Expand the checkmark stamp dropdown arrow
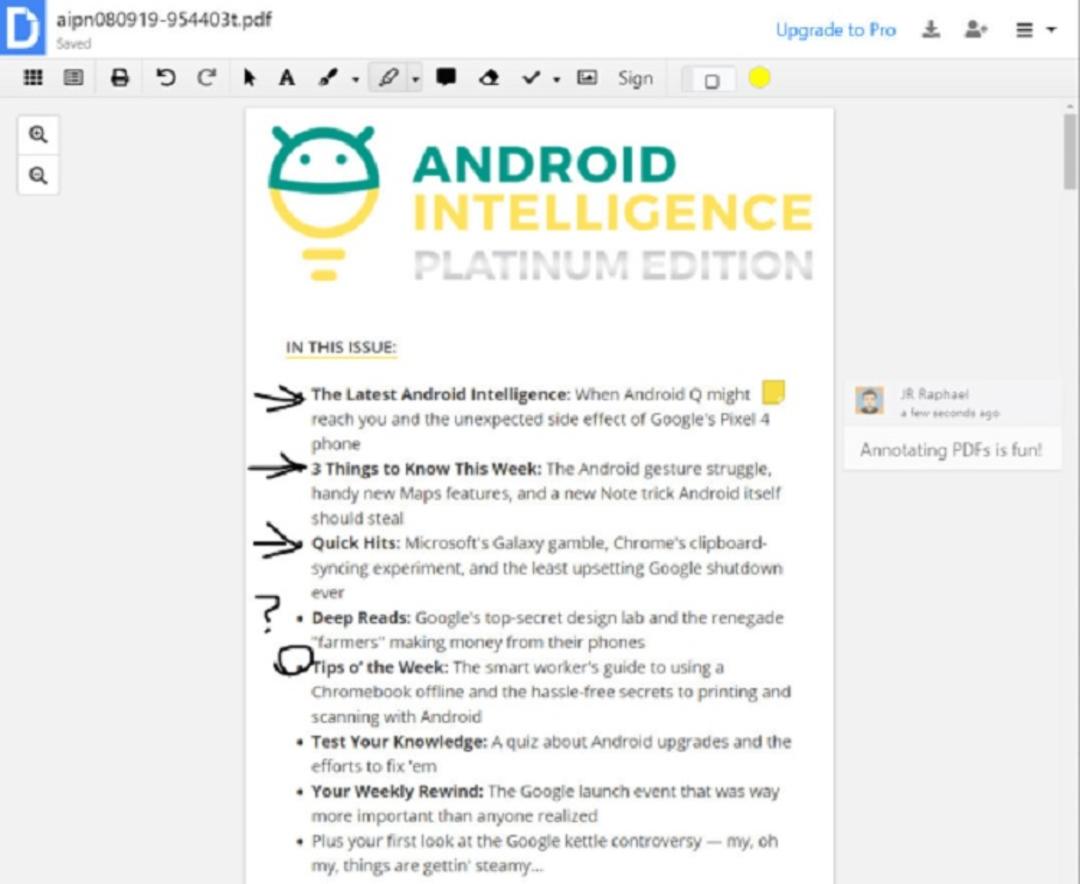This screenshot has width=1080, height=884. (557, 79)
